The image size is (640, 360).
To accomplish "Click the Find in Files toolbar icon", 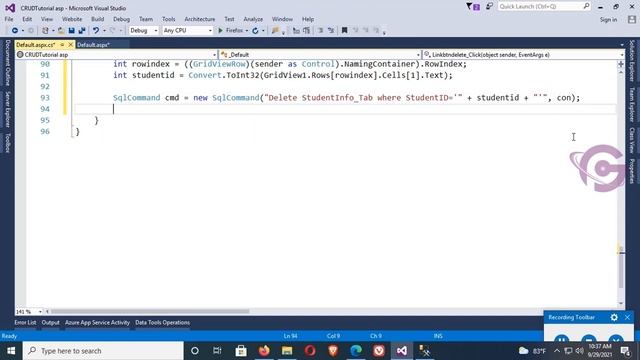I will tap(276, 31).
